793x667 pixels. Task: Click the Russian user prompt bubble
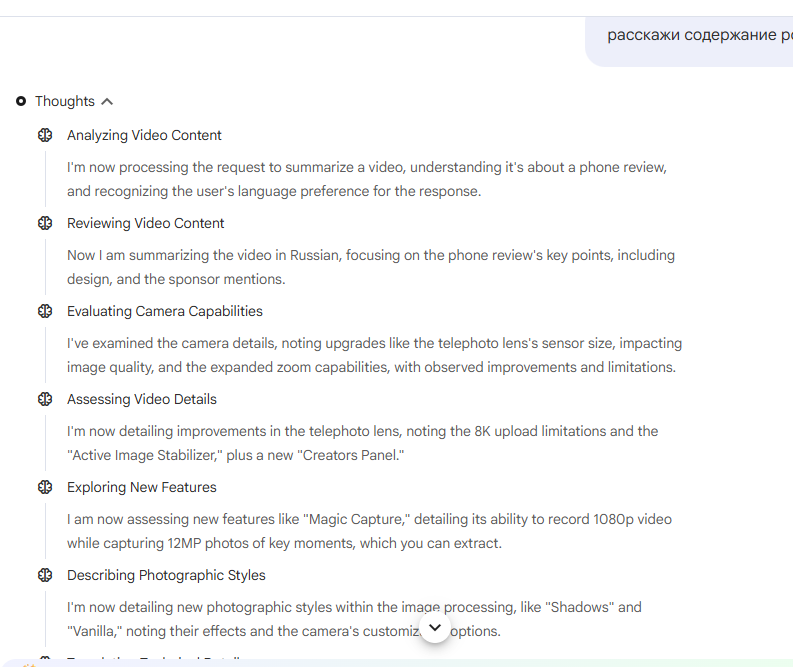(x=689, y=41)
